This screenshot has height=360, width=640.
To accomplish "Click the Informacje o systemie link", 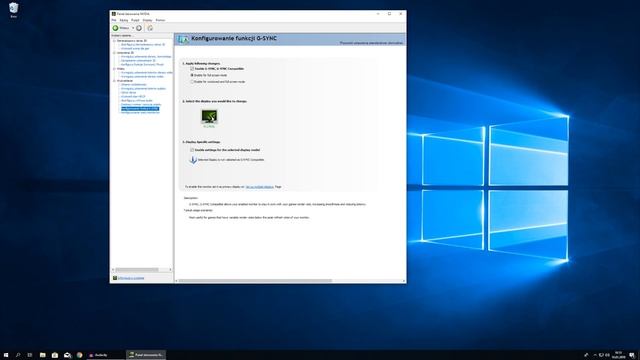I will click(x=131, y=278).
